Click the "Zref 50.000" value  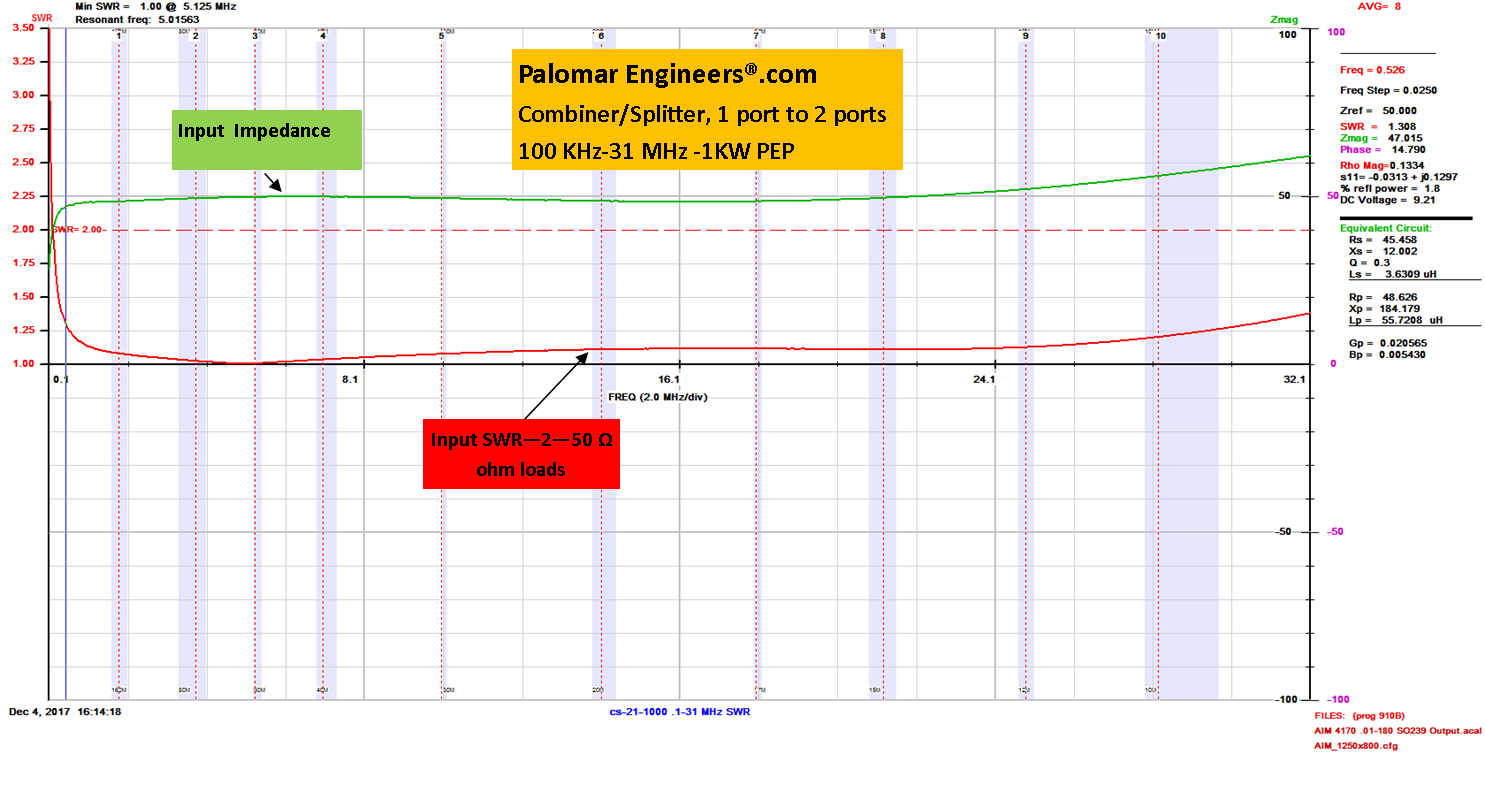coord(1378,110)
